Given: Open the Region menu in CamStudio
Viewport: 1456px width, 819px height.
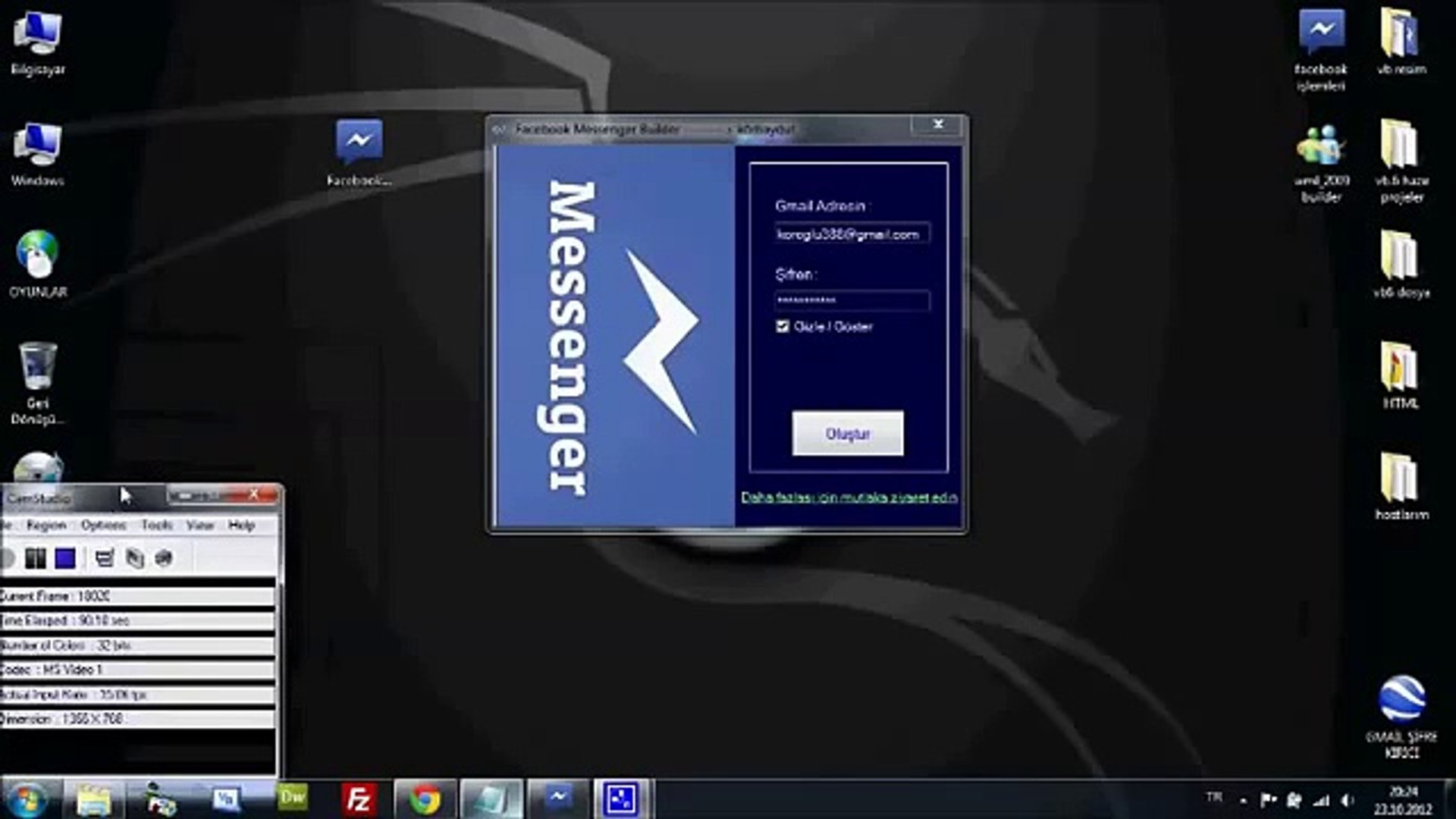Looking at the screenshot, I should point(46,525).
